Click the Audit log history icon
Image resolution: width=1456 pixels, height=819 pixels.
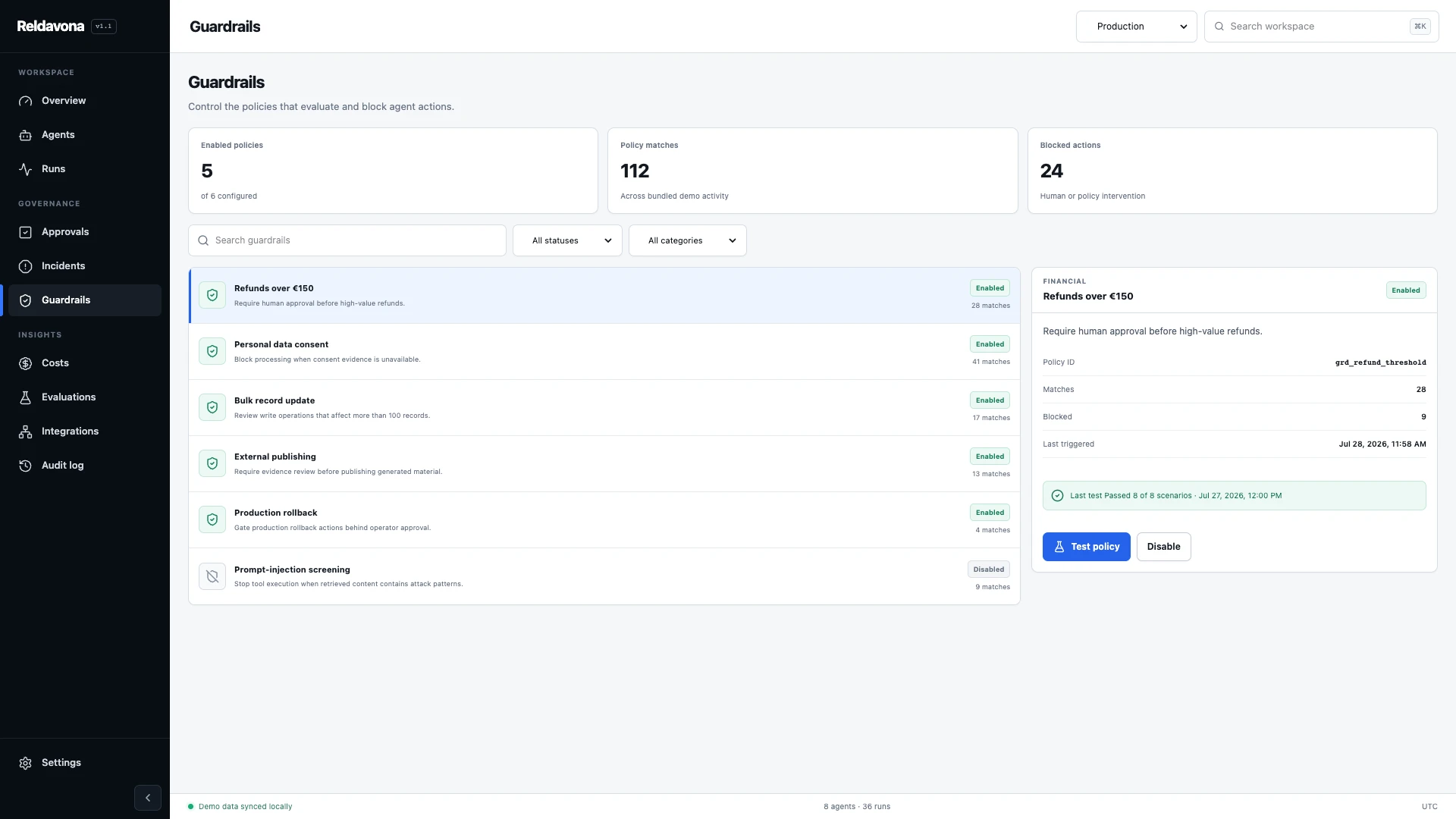pos(25,466)
